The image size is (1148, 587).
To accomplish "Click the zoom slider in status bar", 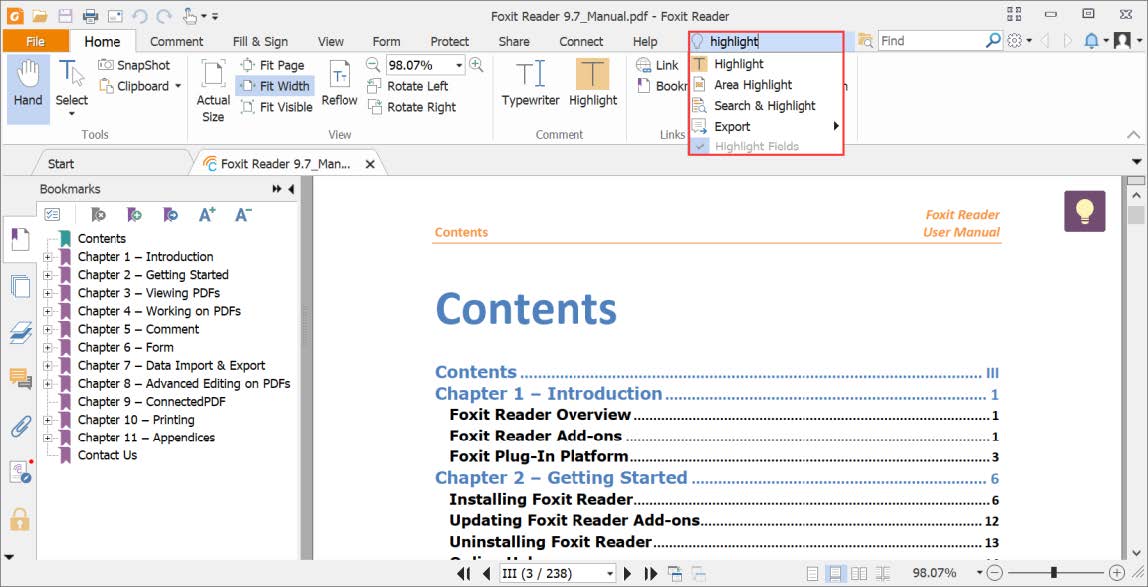I will [x=1054, y=572].
